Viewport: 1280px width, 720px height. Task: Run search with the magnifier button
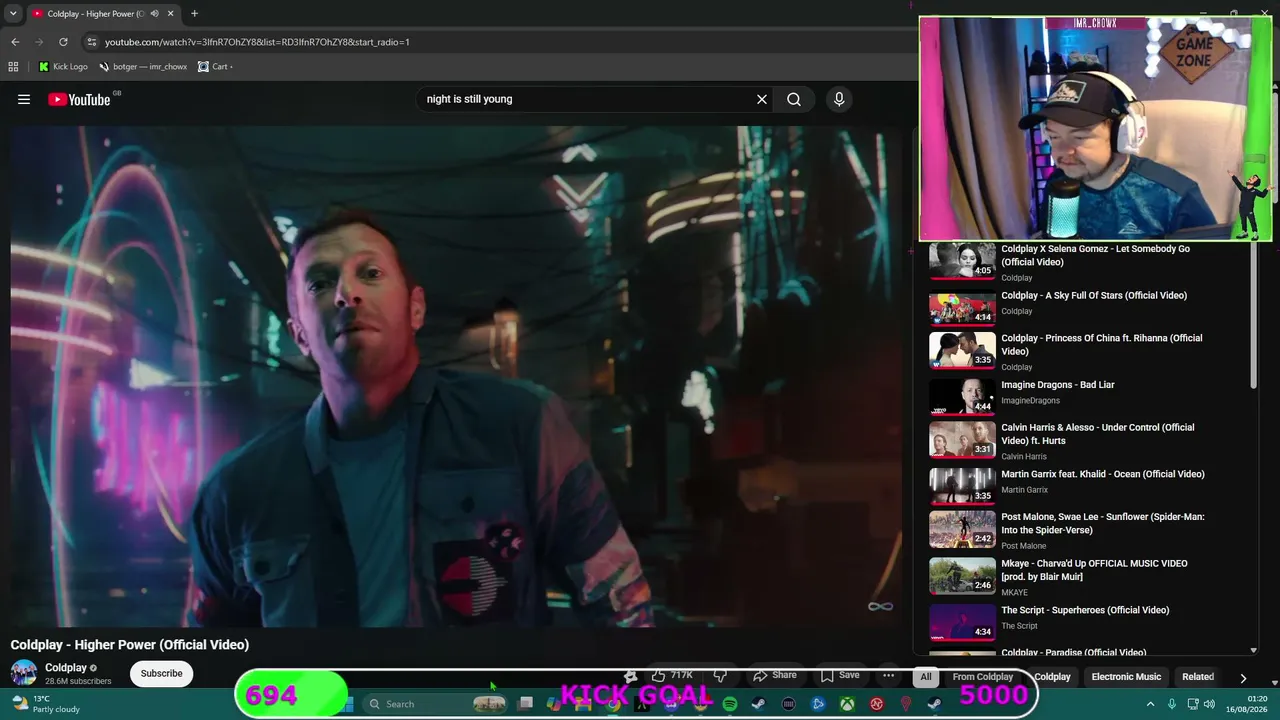[x=794, y=99]
